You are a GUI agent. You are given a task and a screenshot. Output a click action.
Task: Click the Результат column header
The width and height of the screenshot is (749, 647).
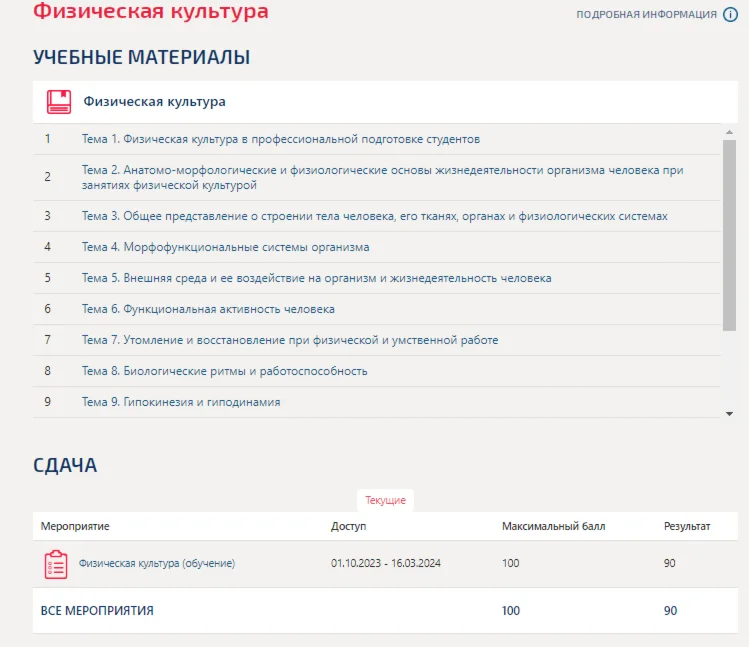(687, 526)
